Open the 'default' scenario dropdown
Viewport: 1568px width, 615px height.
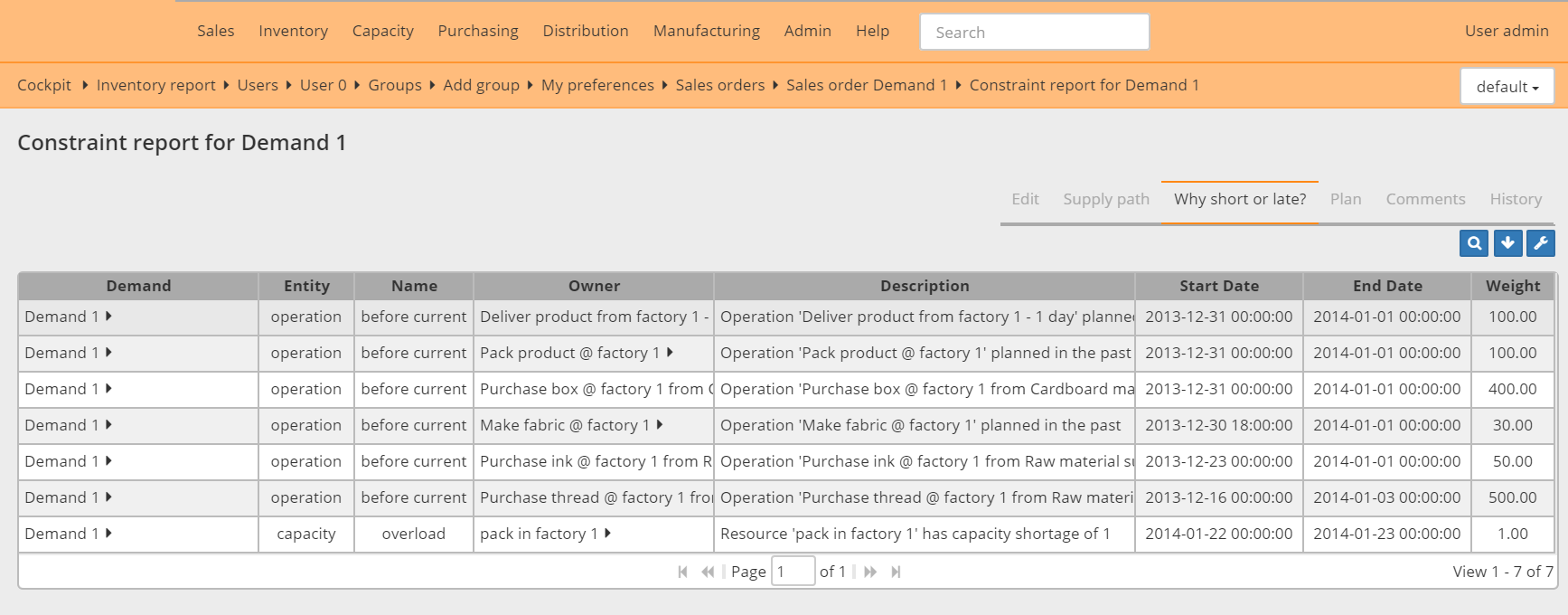pyautogui.click(x=1507, y=87)
